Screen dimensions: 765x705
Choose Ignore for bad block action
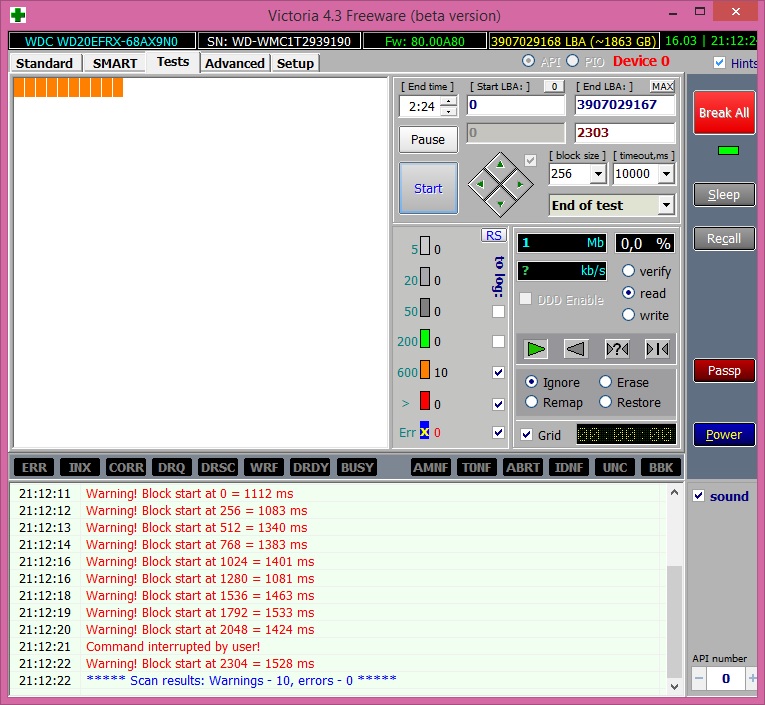click(552, 382)
